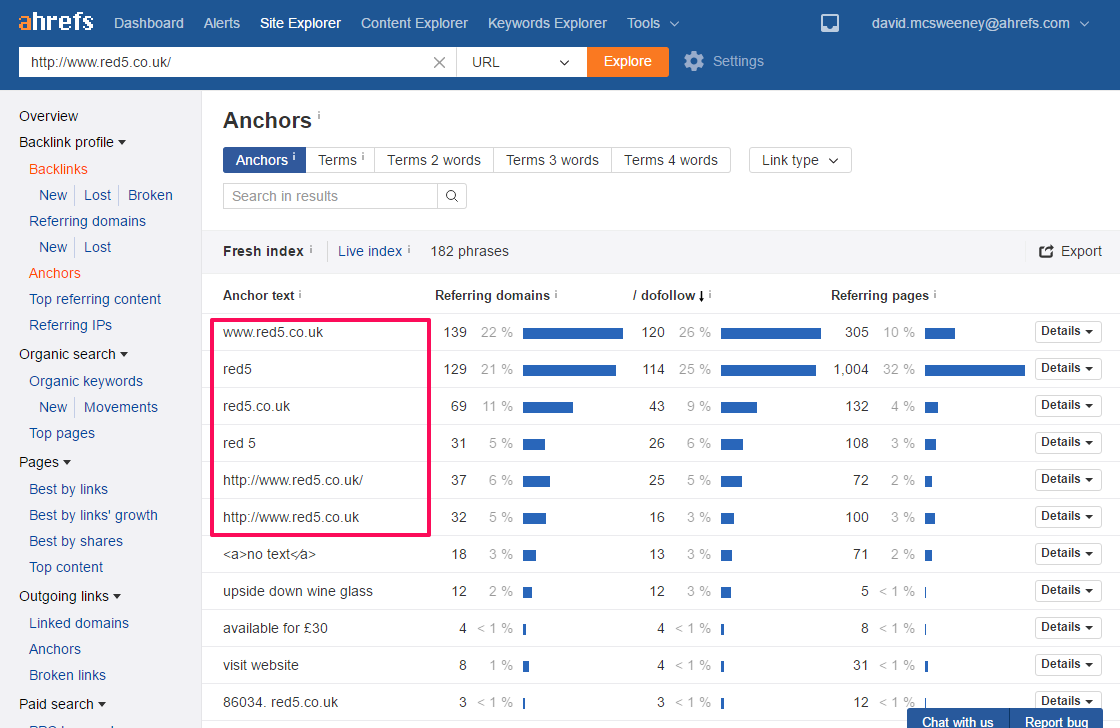Image resolution: width=1120 pixels, height=728 pixels.
Task: Click Report bug button
Action: pos(1056,719)
